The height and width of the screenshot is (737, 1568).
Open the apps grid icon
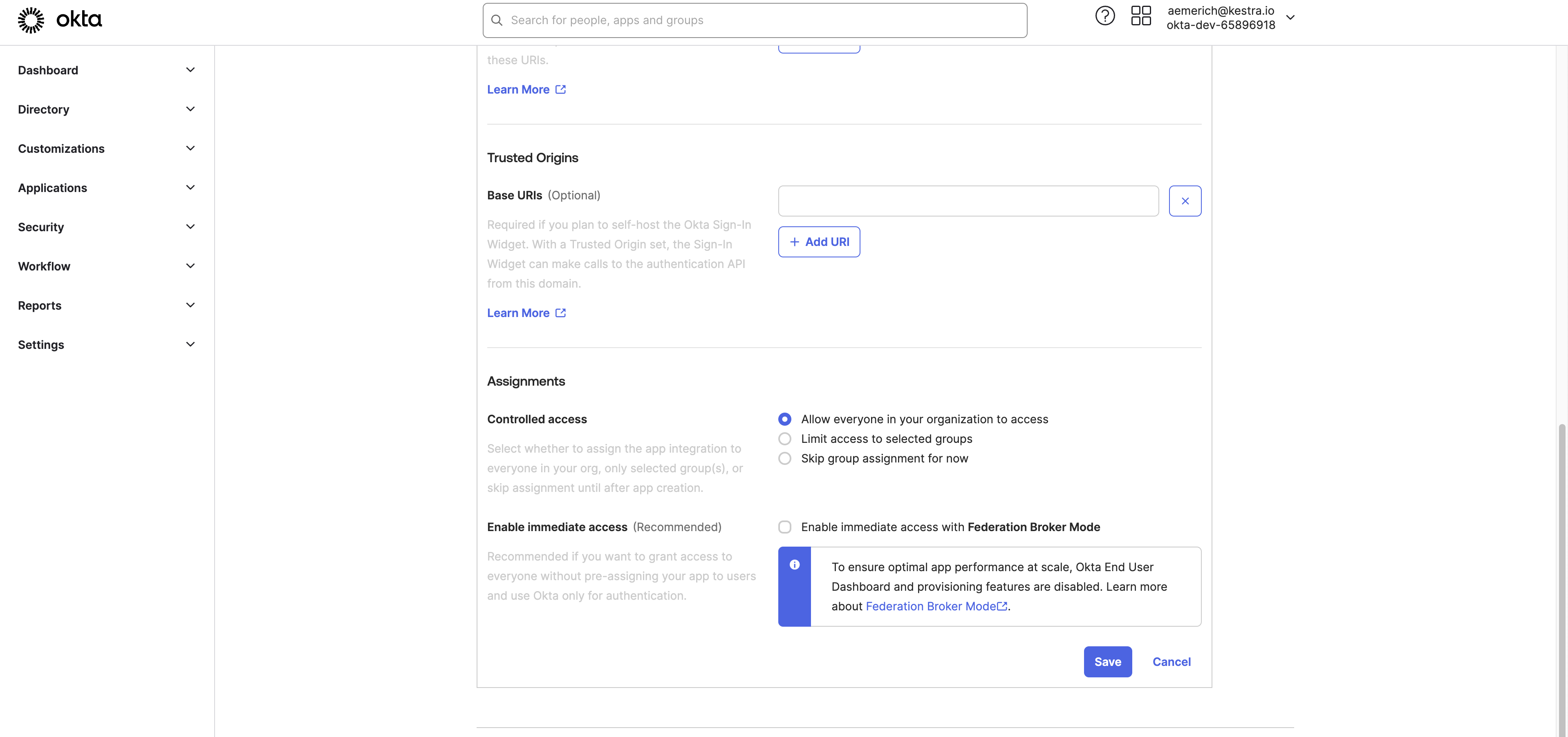[x=1141, y=16]
